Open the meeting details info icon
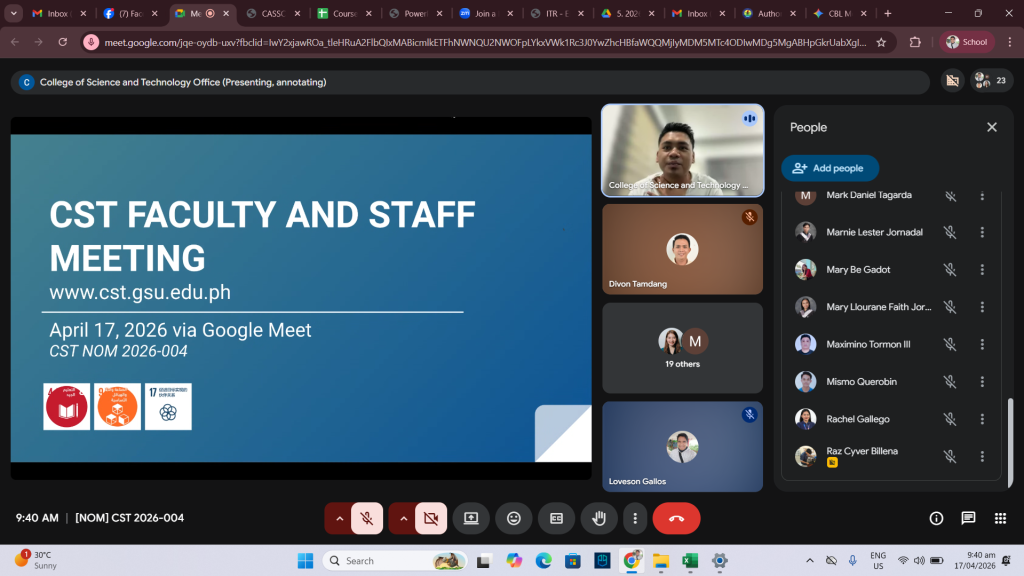The width and height of the screenshot is (1024, 576). click(936, 518)
